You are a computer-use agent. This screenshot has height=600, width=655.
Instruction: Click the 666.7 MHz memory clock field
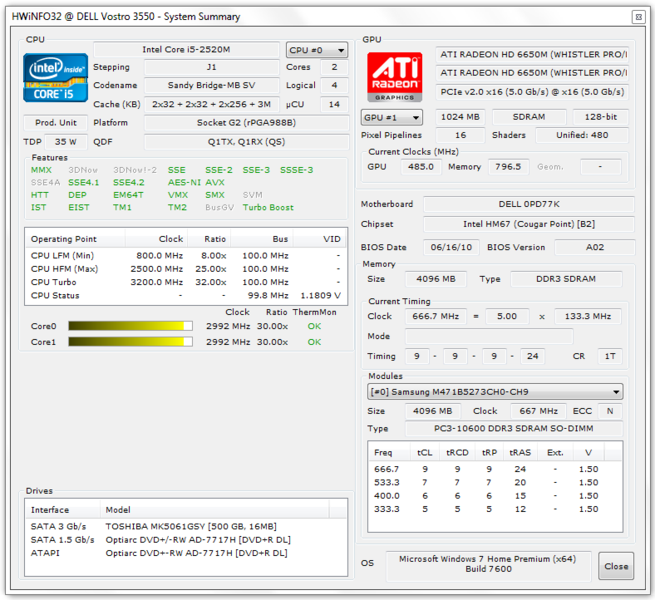[x=435, y=316]
